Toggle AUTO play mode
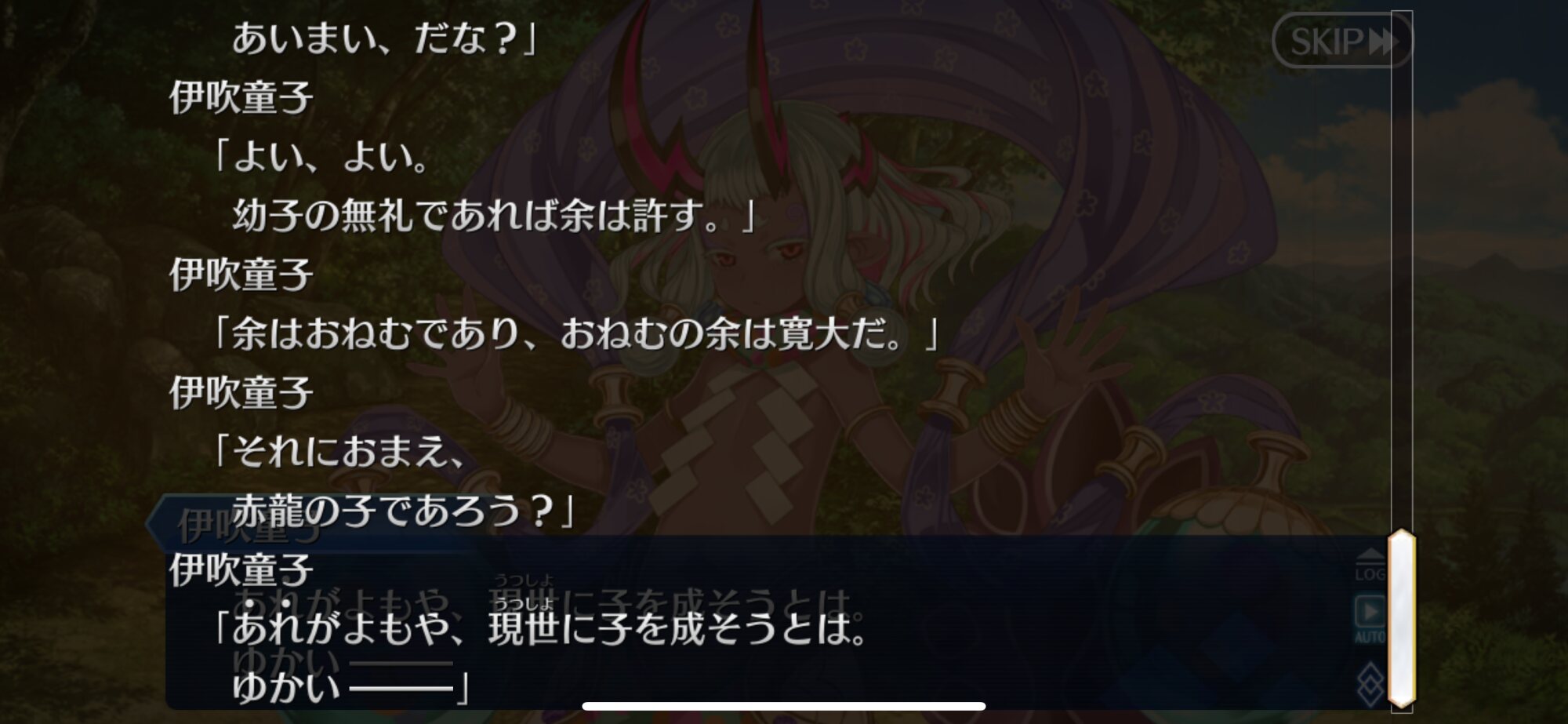 tap(1370, 620)
